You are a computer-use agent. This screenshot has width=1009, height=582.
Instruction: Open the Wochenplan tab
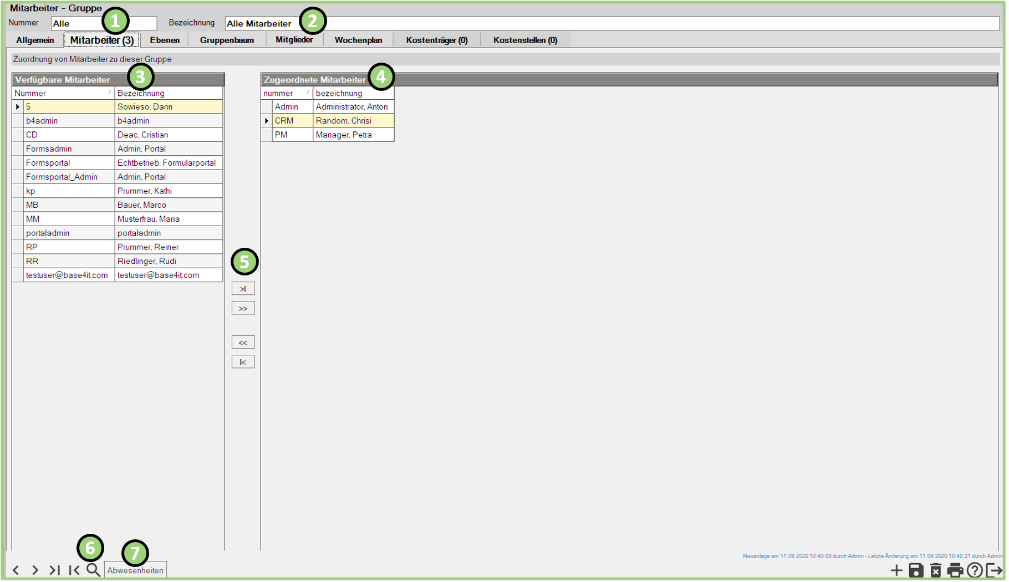tap(358, 41)
